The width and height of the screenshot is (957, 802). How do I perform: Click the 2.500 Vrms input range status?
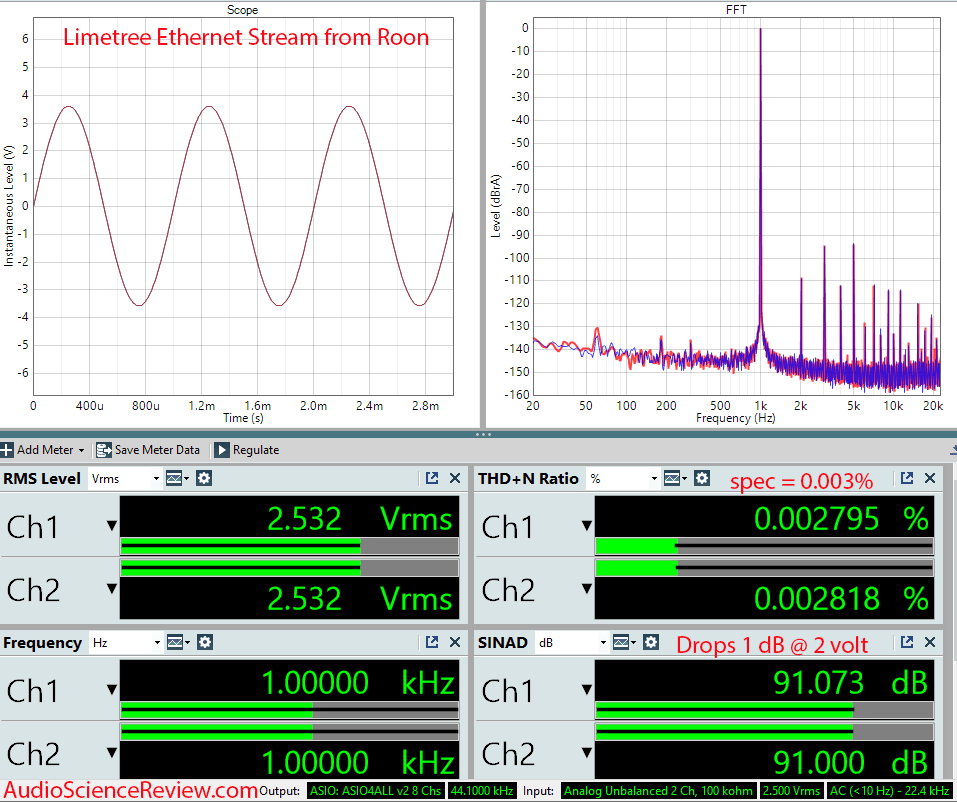[792, 790]
